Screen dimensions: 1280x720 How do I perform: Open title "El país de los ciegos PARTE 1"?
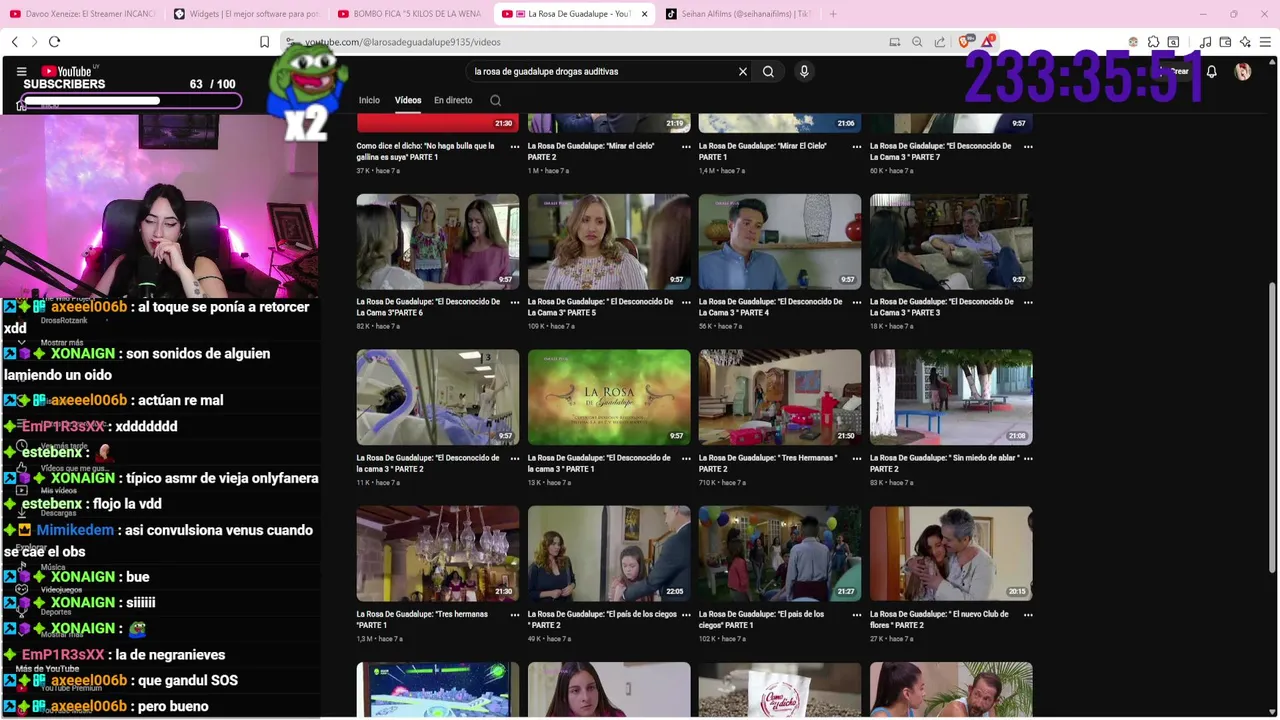point(761,619)
